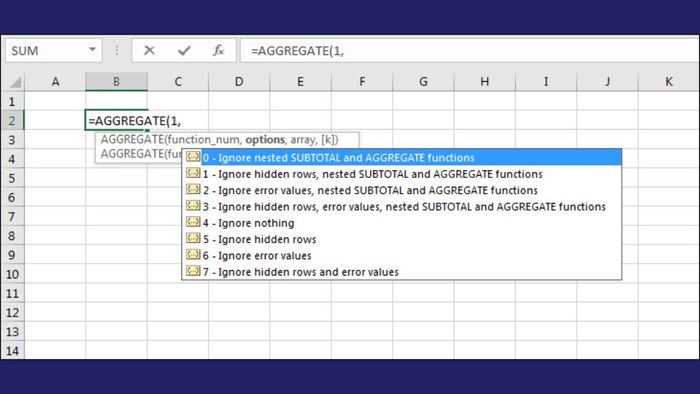Screen dimensions: 700x394
Task: Select option 6 - Ignore error values
Action: (x=402, y=256)
